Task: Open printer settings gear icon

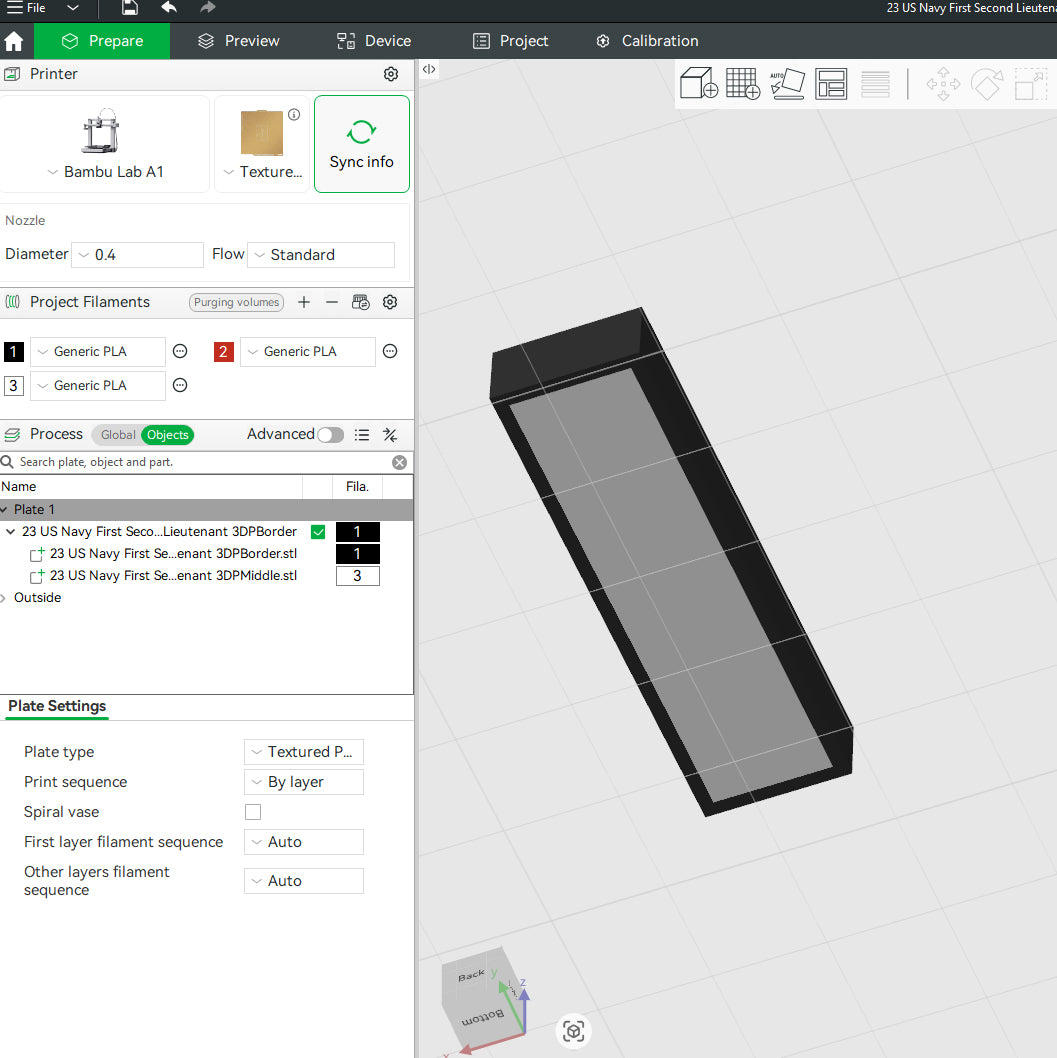Action: 391,74
